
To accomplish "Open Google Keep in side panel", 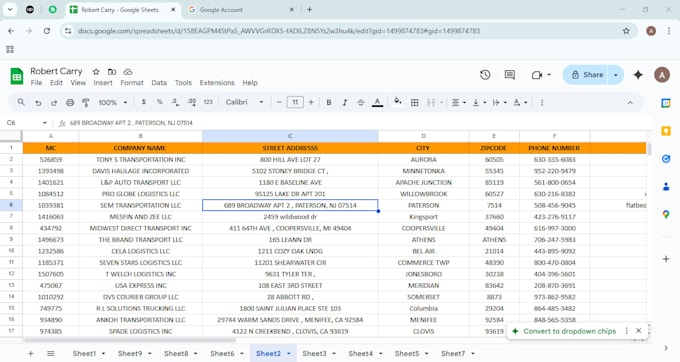I will [x=666, y=131].
